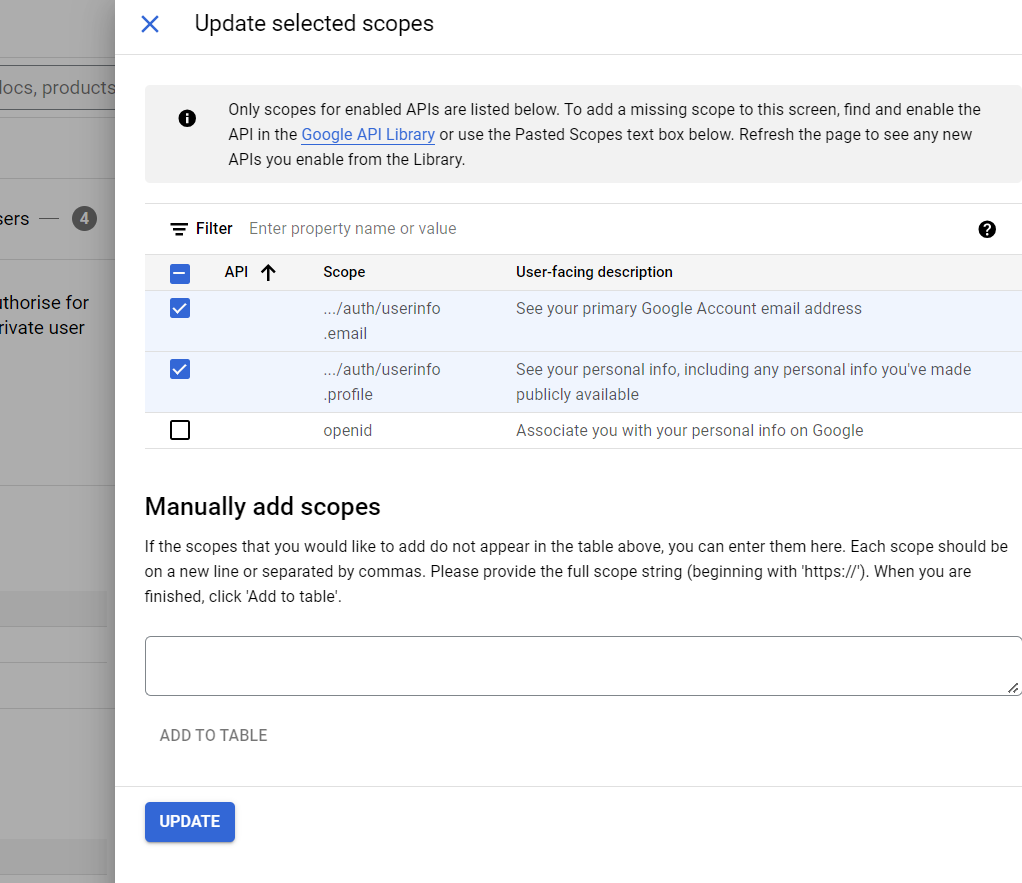Uncheck the userinfo.profile scope checkbox
1022x883 pixels.
(x=180, y=369)
